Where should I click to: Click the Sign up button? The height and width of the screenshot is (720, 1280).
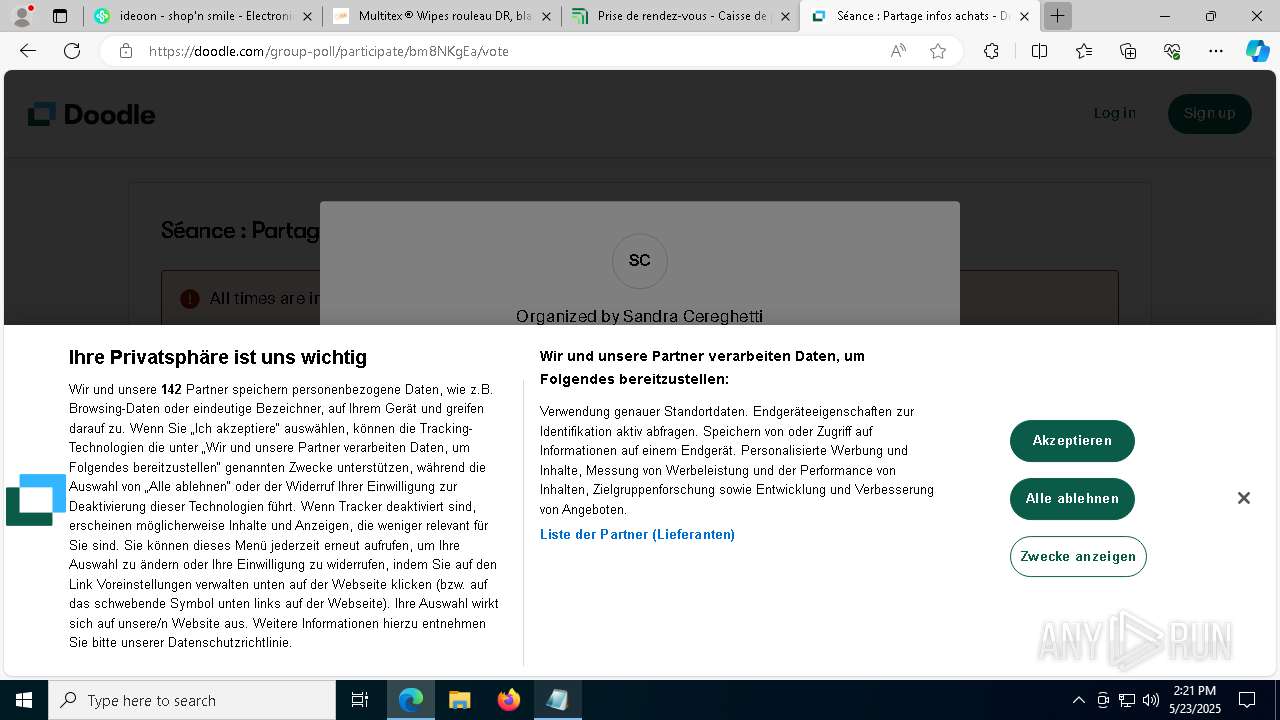(1209, 113)
